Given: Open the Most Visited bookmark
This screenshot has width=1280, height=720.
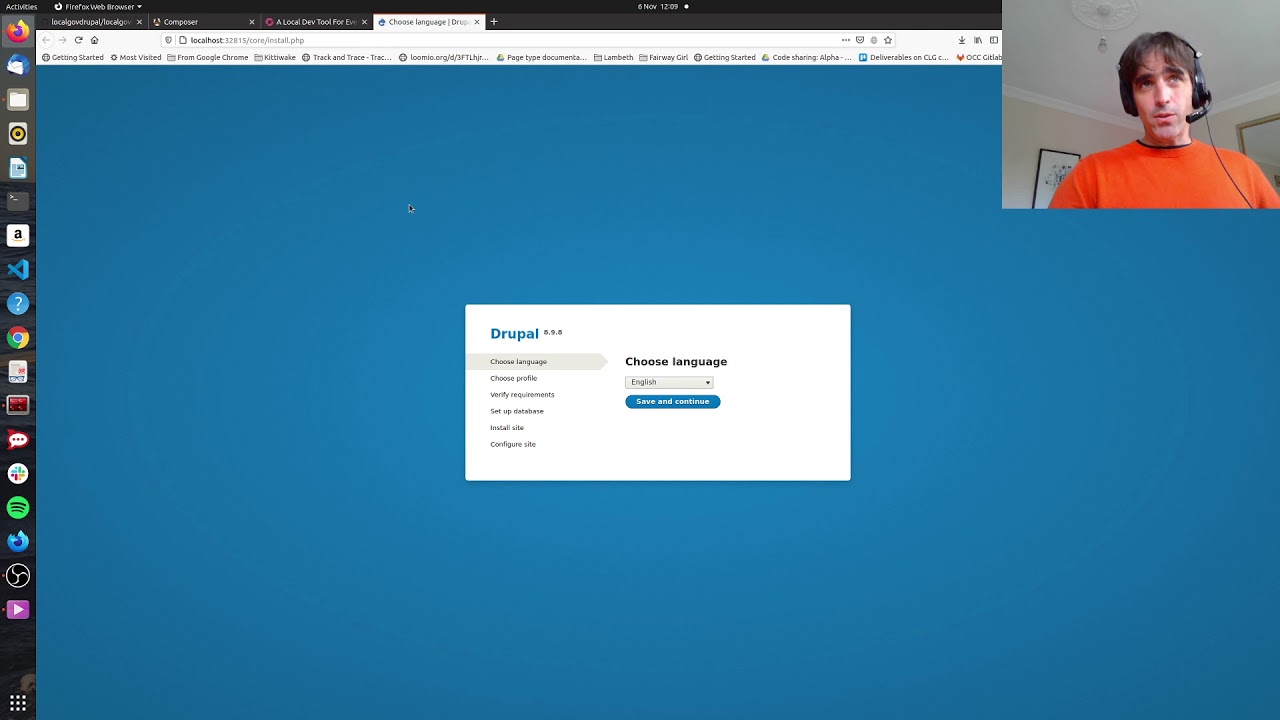Looking at the screenshot, I should (135, 57).
